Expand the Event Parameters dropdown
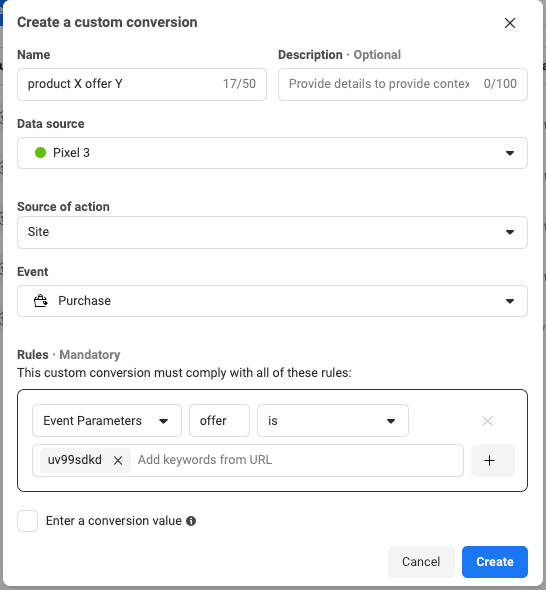Image resolution: width=546 pixels, height=590 pixels. click(x=107, y=421)
